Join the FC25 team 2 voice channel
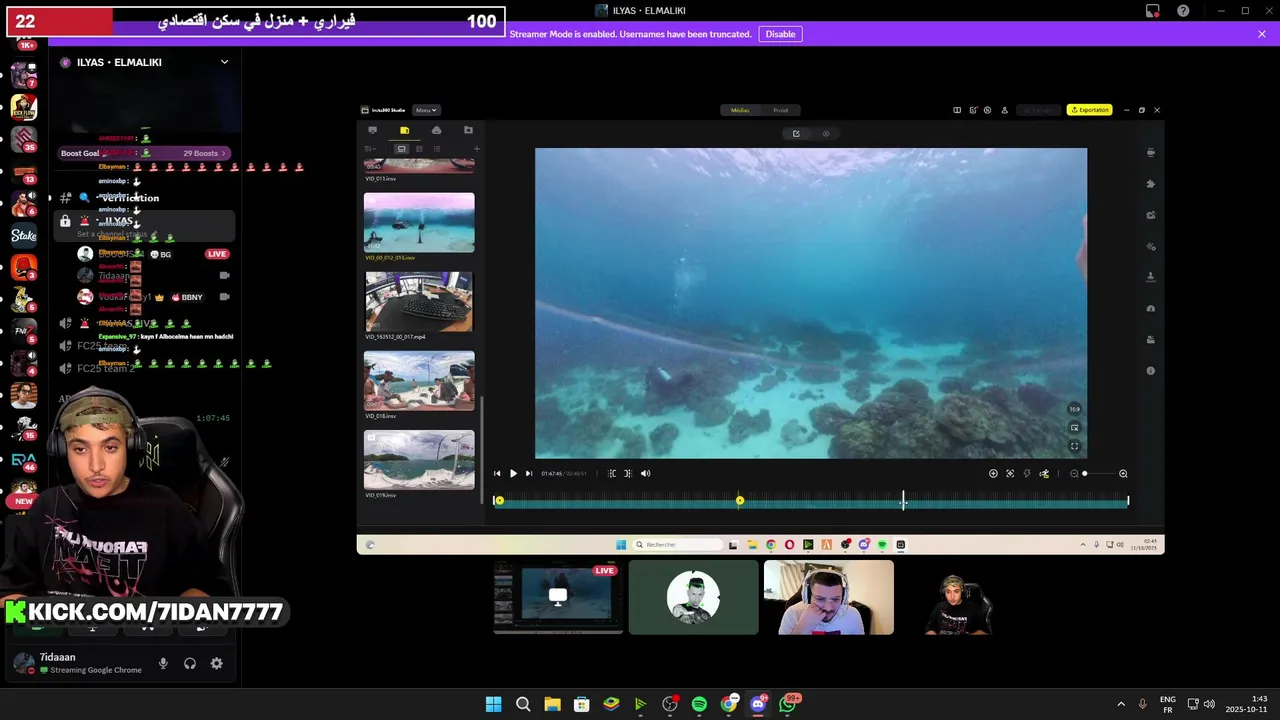This screenshot has height=720, width=1280. coord(106,369)
